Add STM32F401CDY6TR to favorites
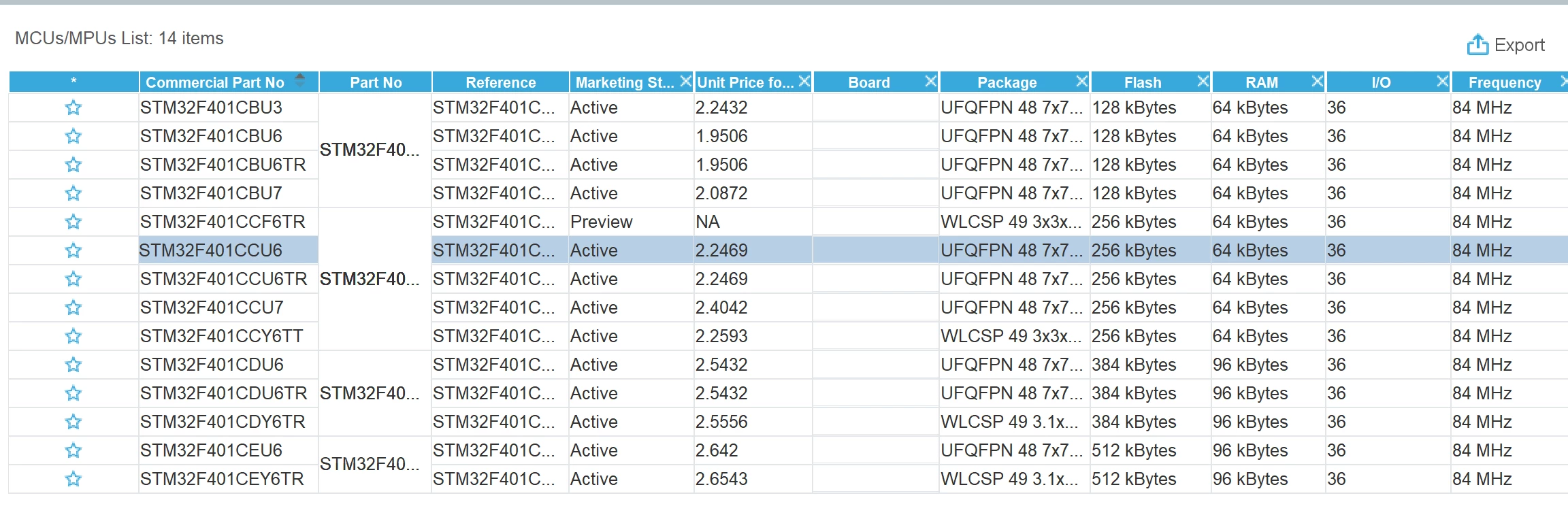Image resolution: width=1568 pixels, height=517 pixels. (73, 422)
